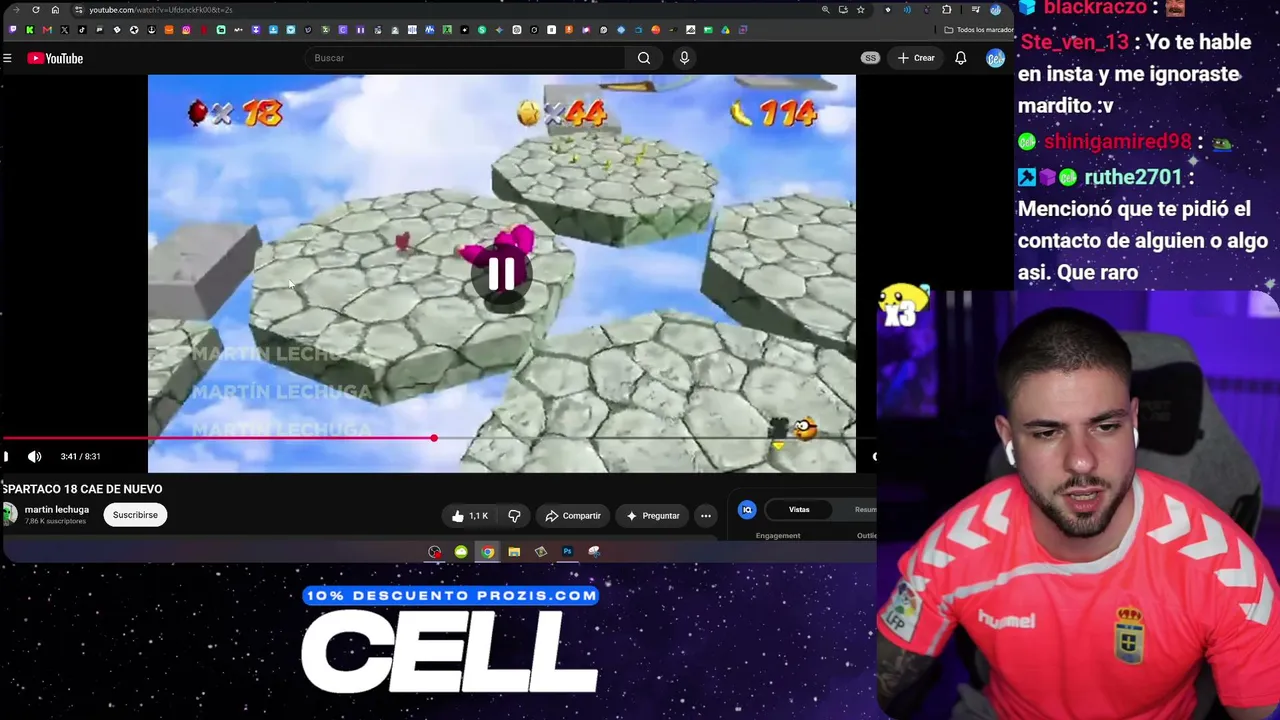Viewport: 1280px width, 720px height.
Task: Open the YouTube account avatar menu
Action: coord(995,58)
